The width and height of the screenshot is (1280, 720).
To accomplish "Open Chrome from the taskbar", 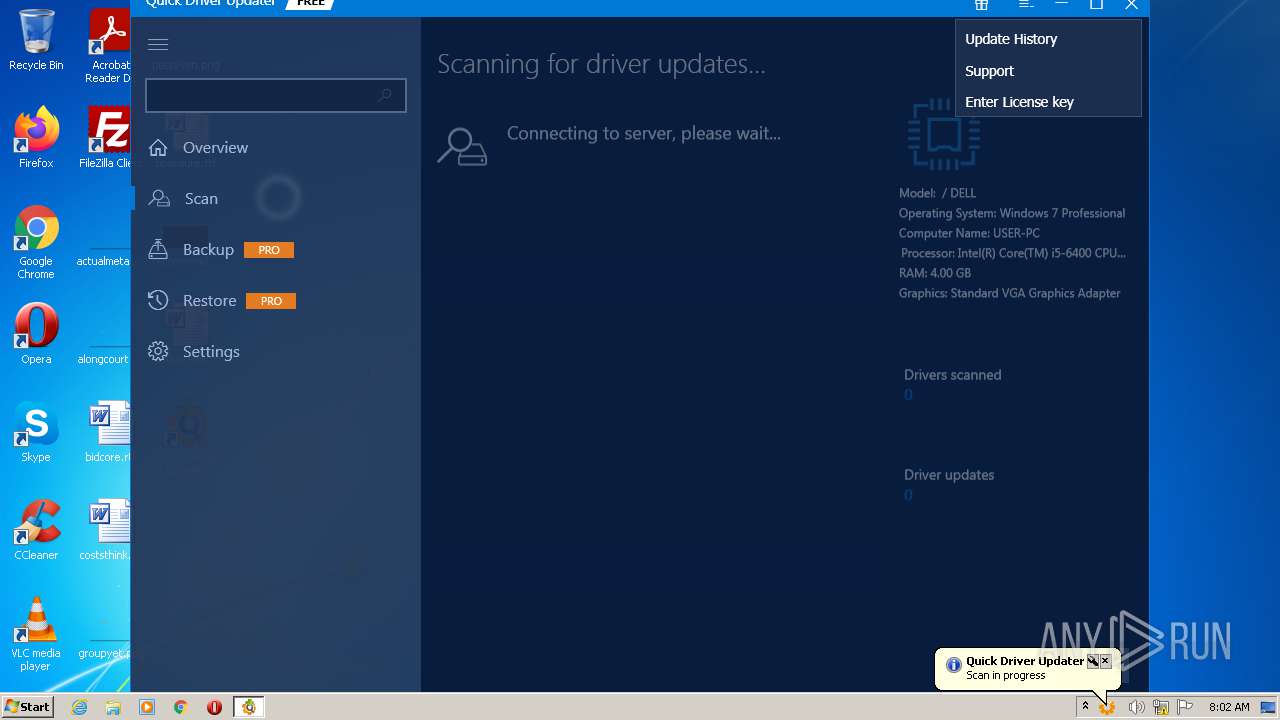I will click(181, 707).
